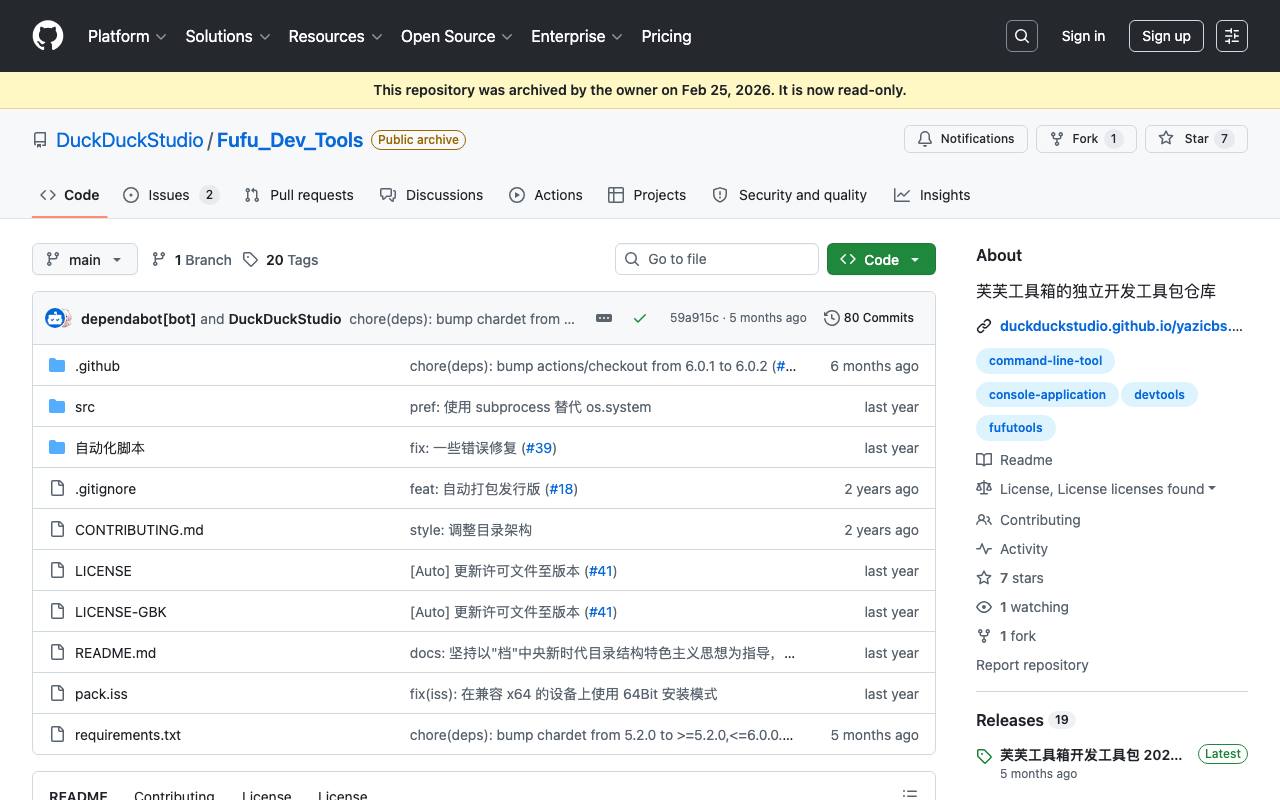Open the 1 Branch link
This screenshot has width=1280, height=800.
click(191, 260)
